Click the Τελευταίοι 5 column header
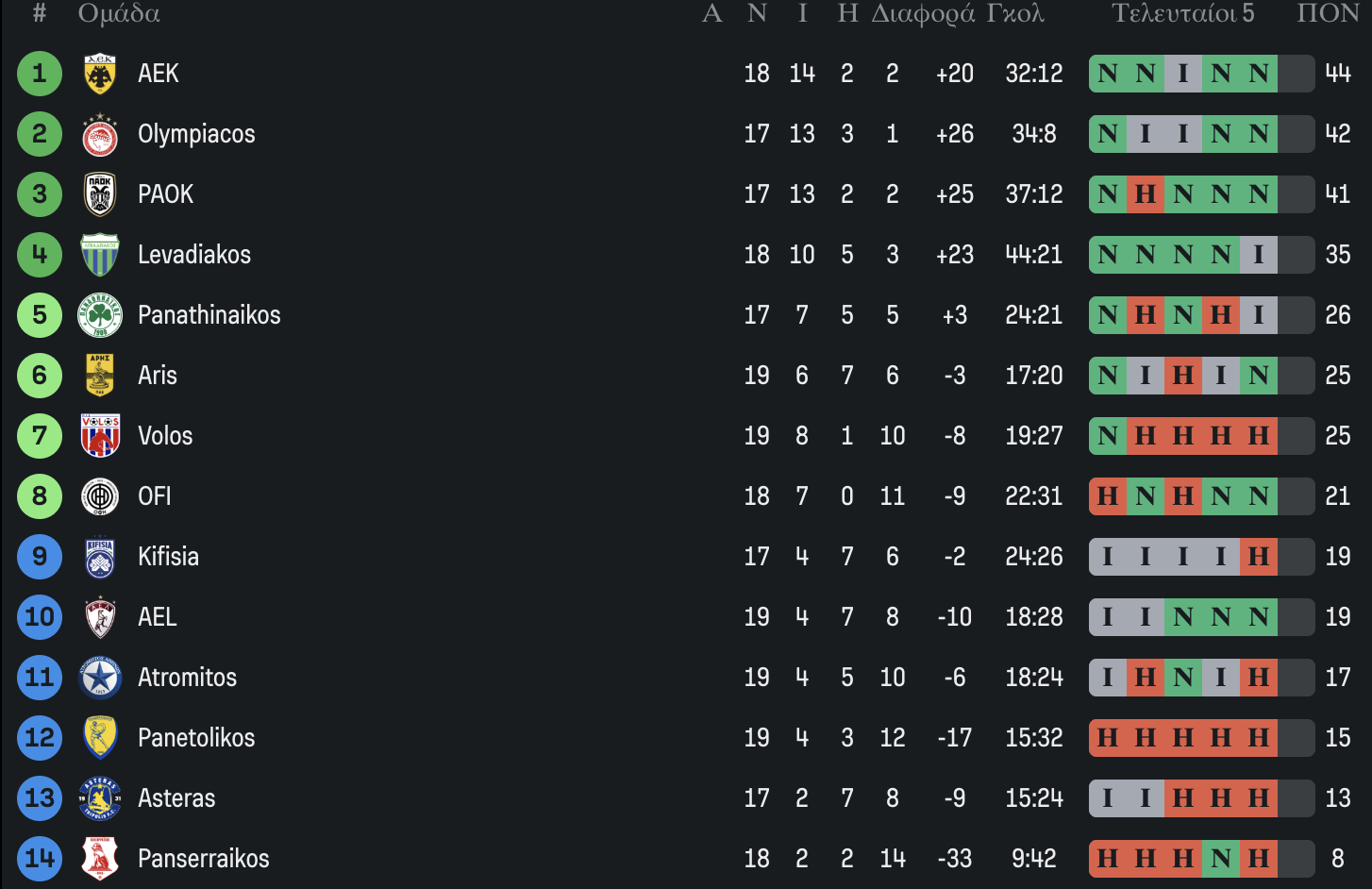This screenshot has height=889, width=1372. pyautogui.click(x=1182, y=13)
